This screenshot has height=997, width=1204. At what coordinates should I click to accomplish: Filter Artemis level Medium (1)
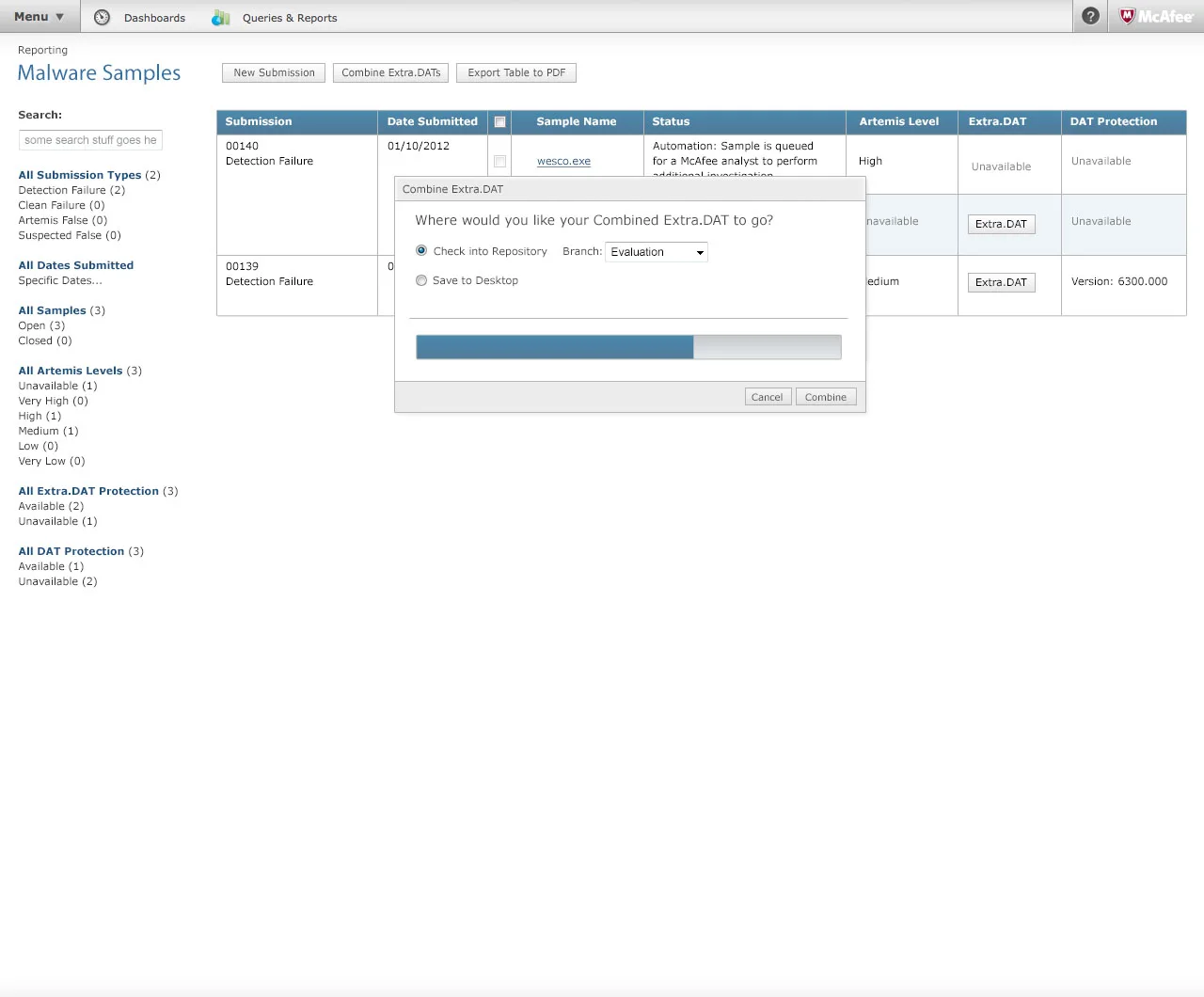[48, 431]
